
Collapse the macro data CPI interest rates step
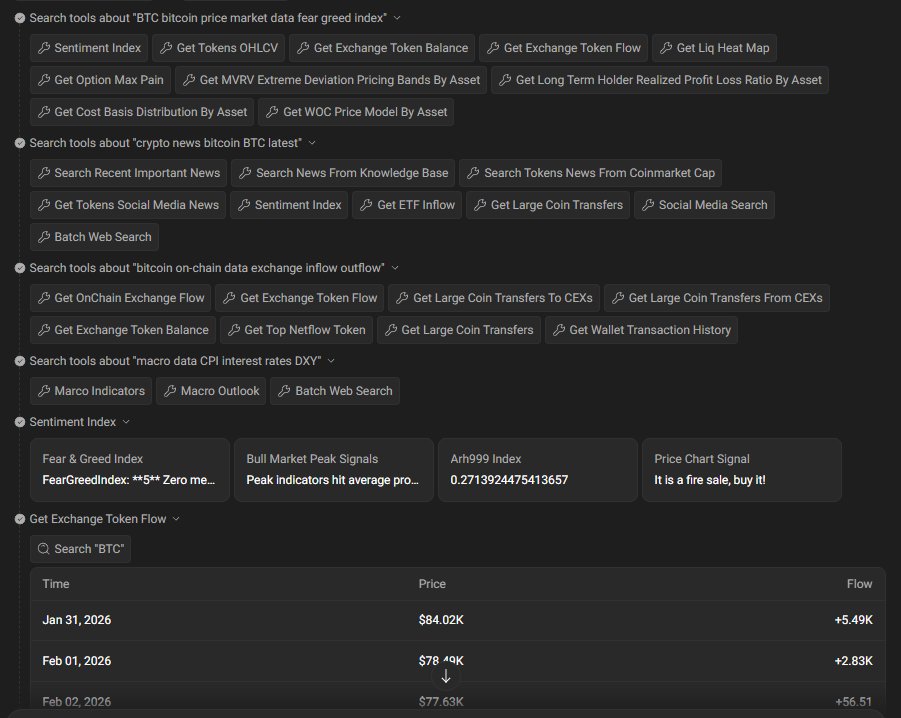pos(331,361)
